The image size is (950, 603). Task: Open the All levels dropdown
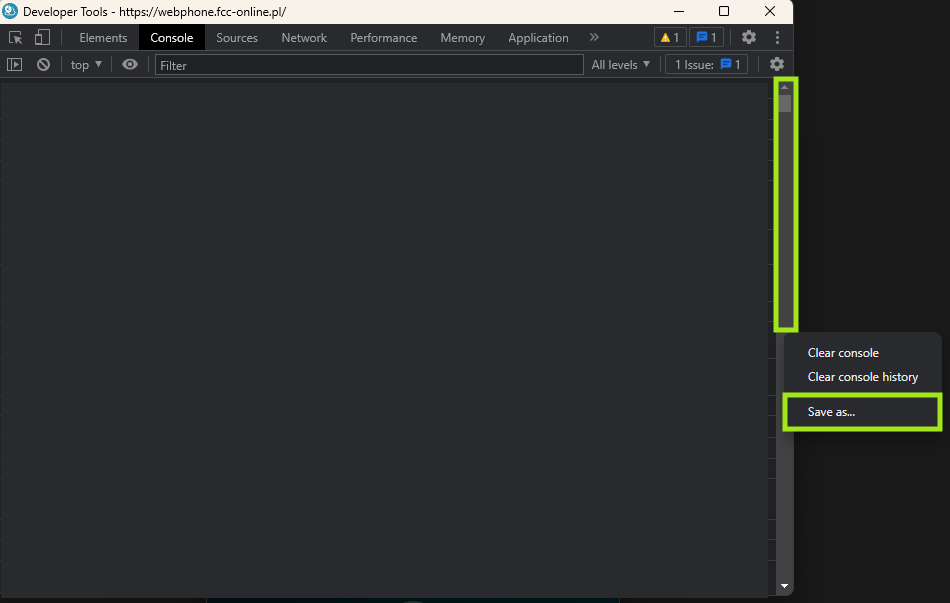620,64
